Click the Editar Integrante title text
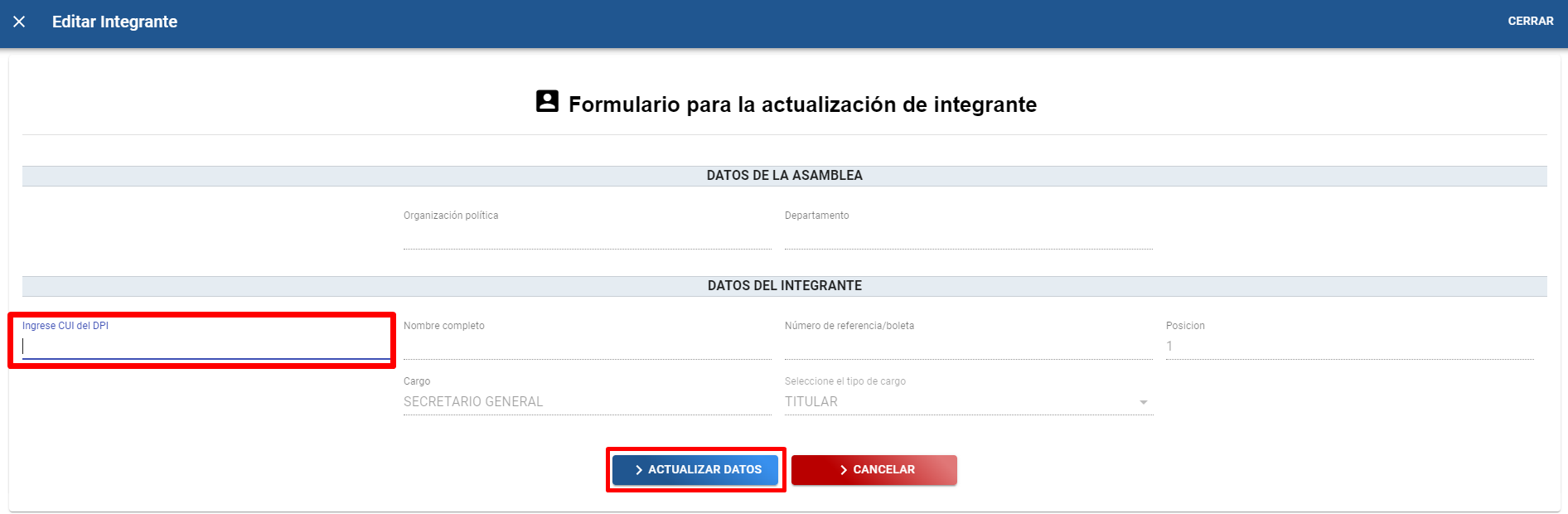 tap(114, 22)
